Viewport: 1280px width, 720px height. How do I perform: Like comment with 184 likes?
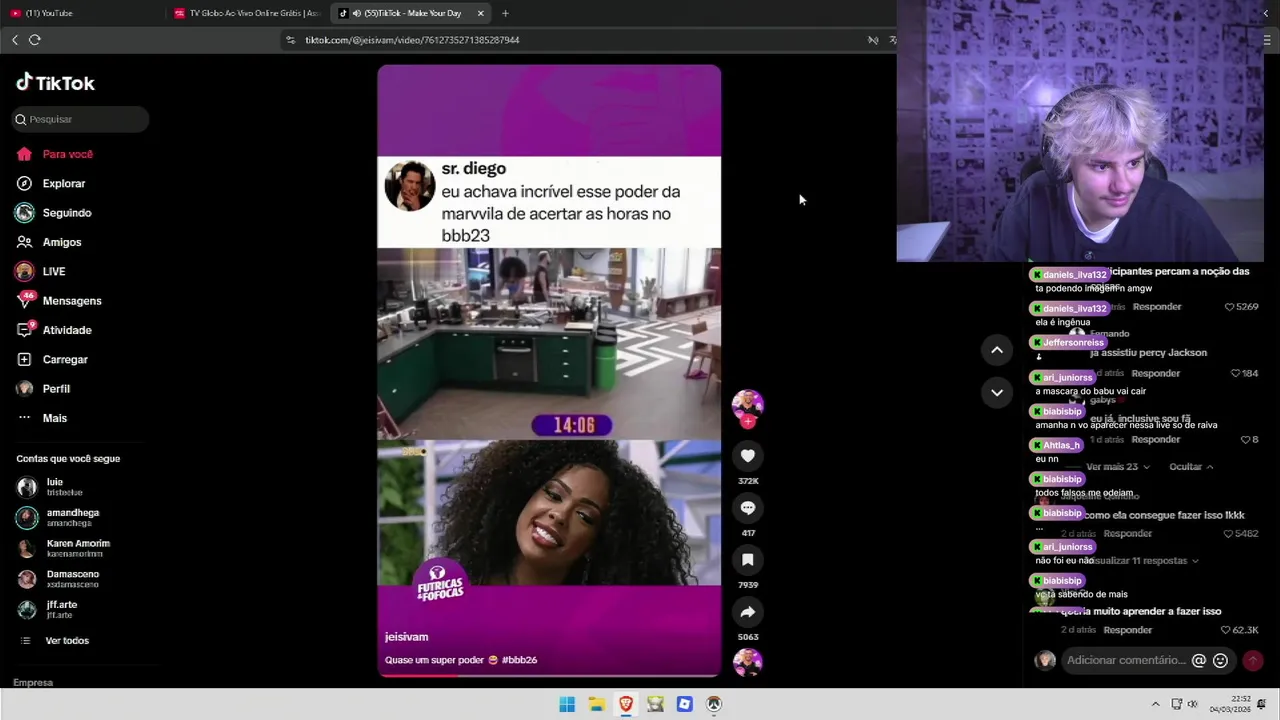point(1236,373)
